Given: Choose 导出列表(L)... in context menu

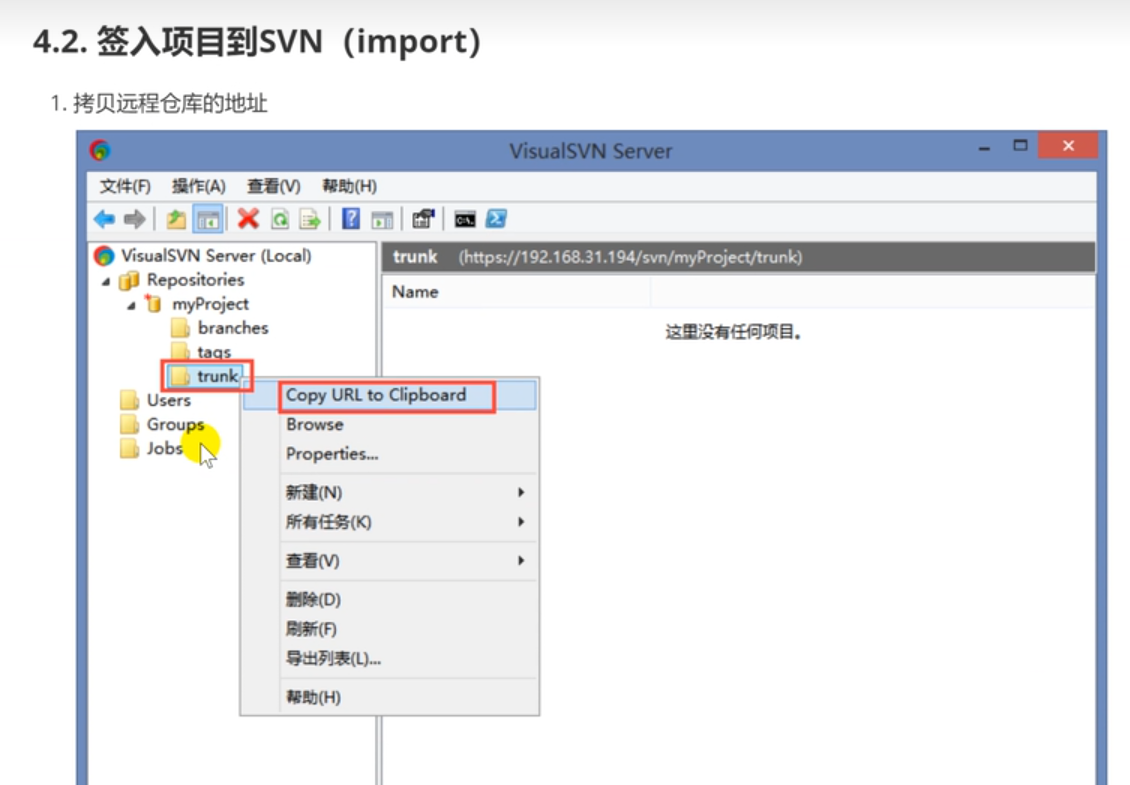Looking at the screenshot, I should tap(390, 659).
